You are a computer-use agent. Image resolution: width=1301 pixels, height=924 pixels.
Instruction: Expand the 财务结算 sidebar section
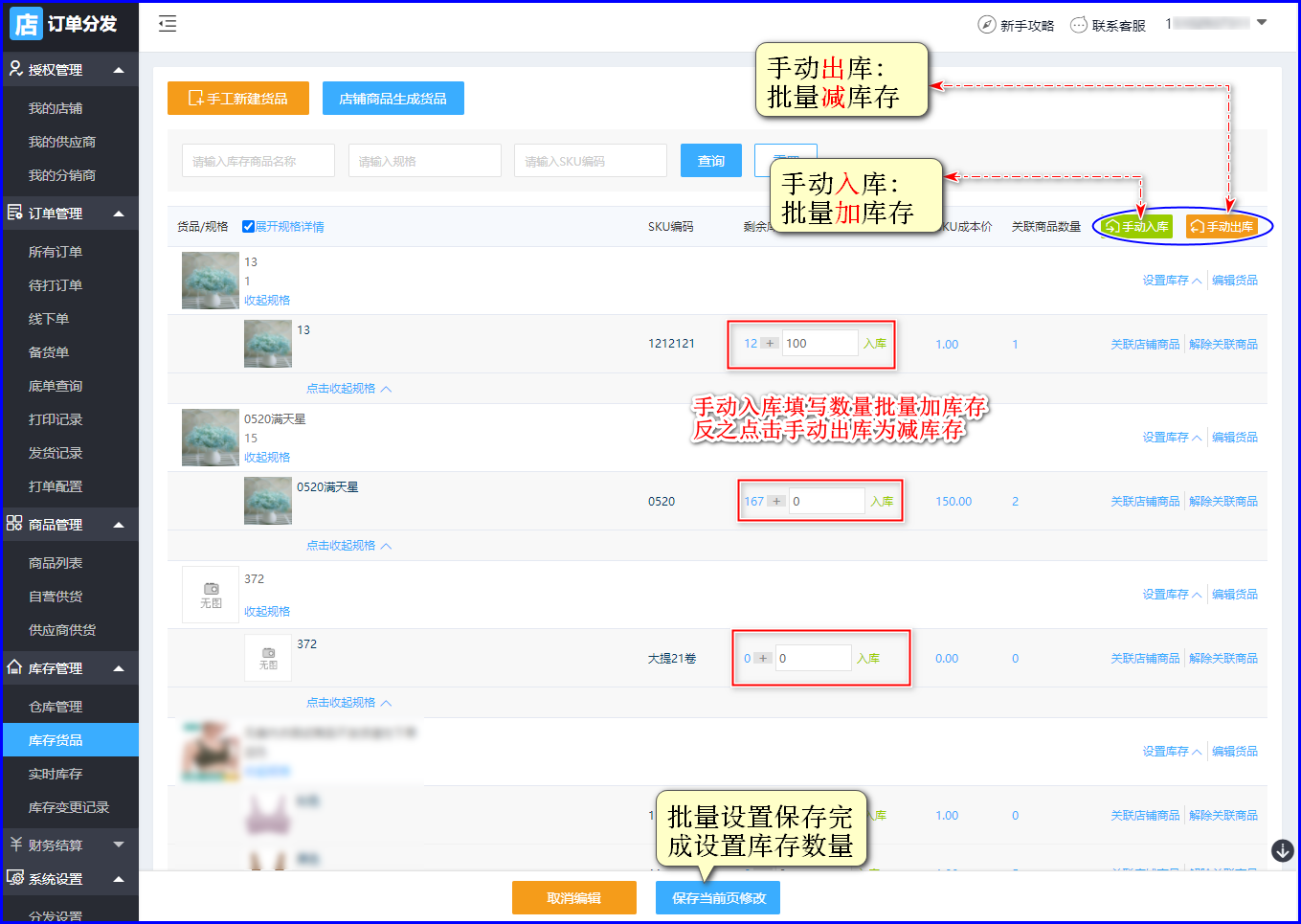[x=119, y=845]
